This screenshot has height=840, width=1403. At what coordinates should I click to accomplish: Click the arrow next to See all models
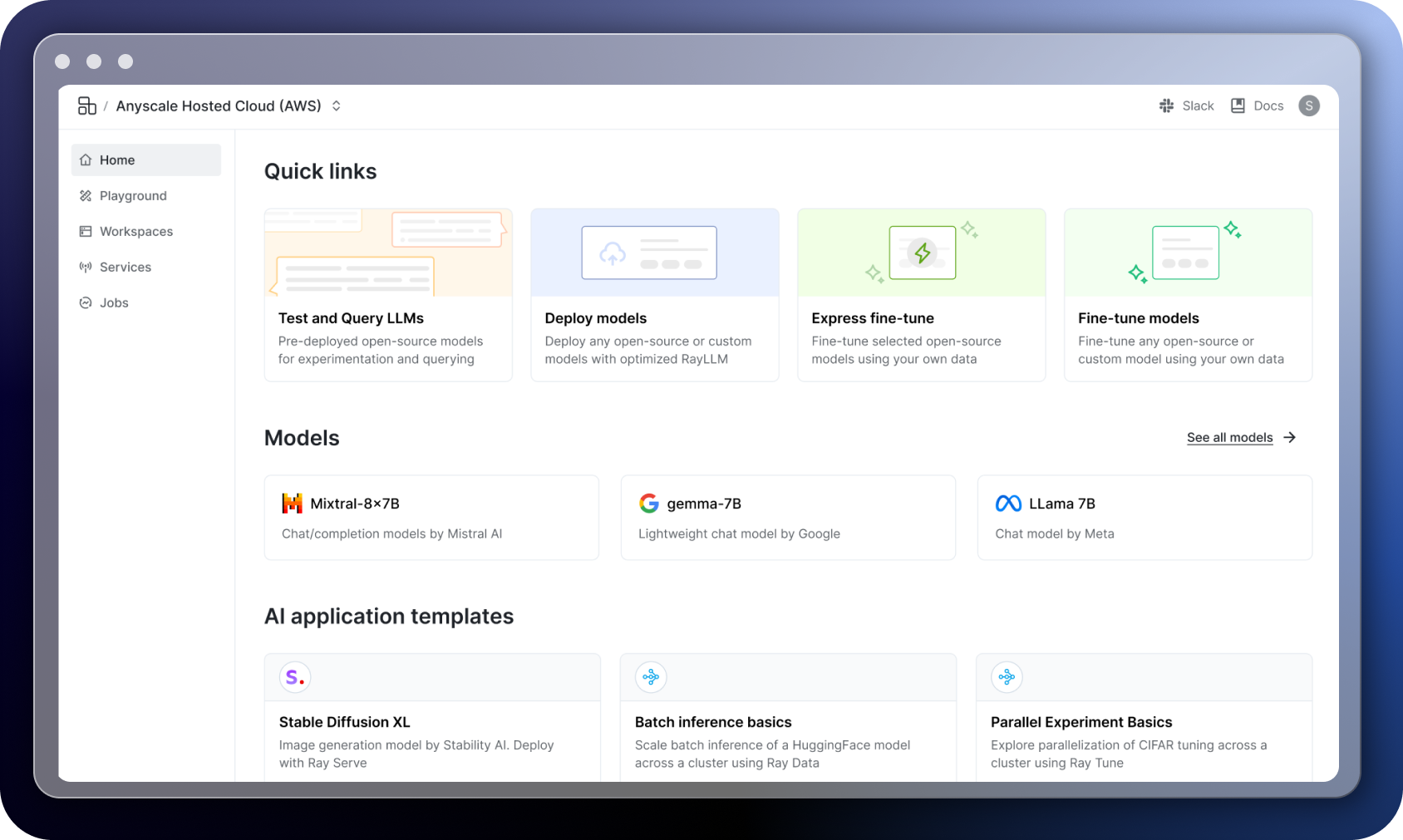point(1290,437)
